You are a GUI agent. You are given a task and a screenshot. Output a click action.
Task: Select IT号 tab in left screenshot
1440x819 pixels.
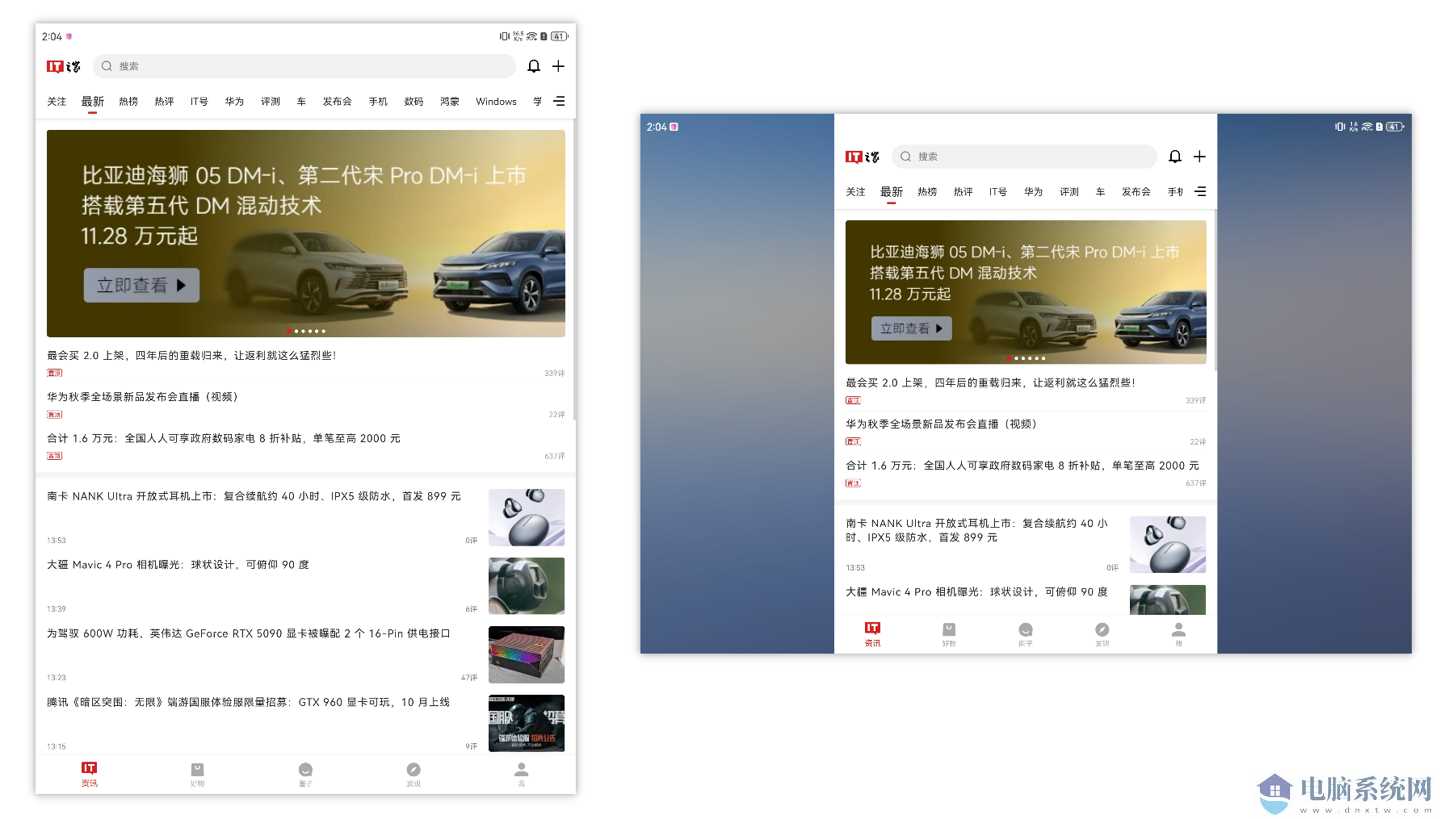point(199,101)
